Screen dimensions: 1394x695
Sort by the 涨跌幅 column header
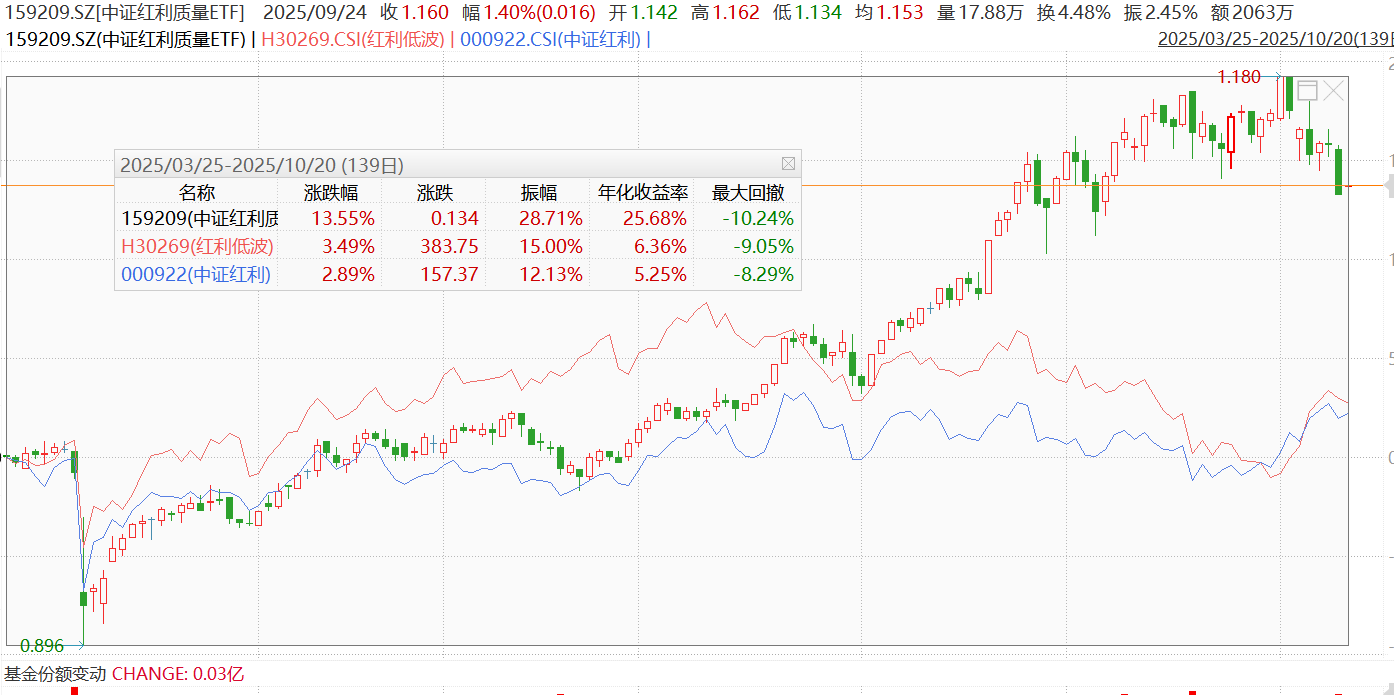(x=331, y=192)
